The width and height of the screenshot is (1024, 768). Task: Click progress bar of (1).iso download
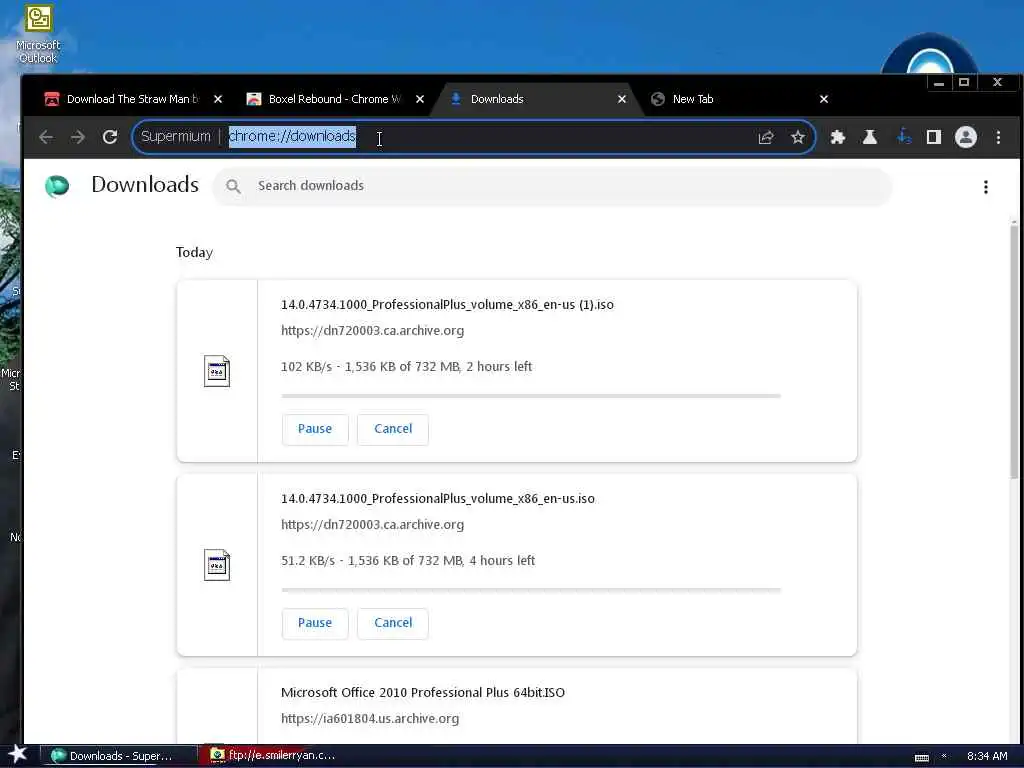[x=531, y=396]
